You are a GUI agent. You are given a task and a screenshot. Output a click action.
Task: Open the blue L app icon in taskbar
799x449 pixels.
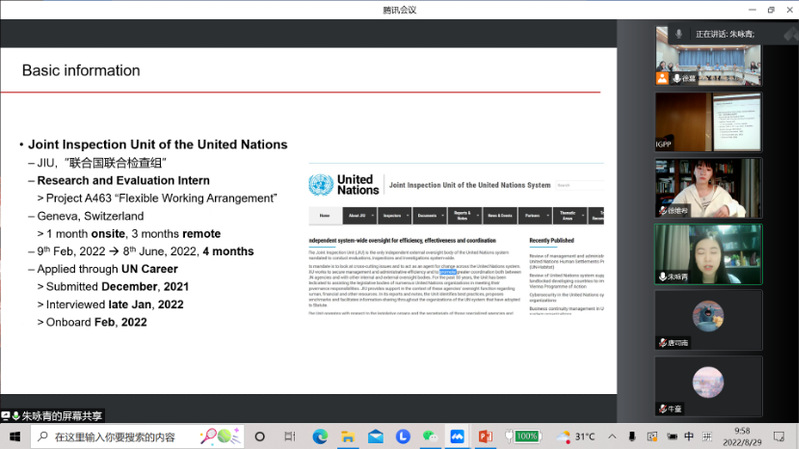(x=403, y=437)
